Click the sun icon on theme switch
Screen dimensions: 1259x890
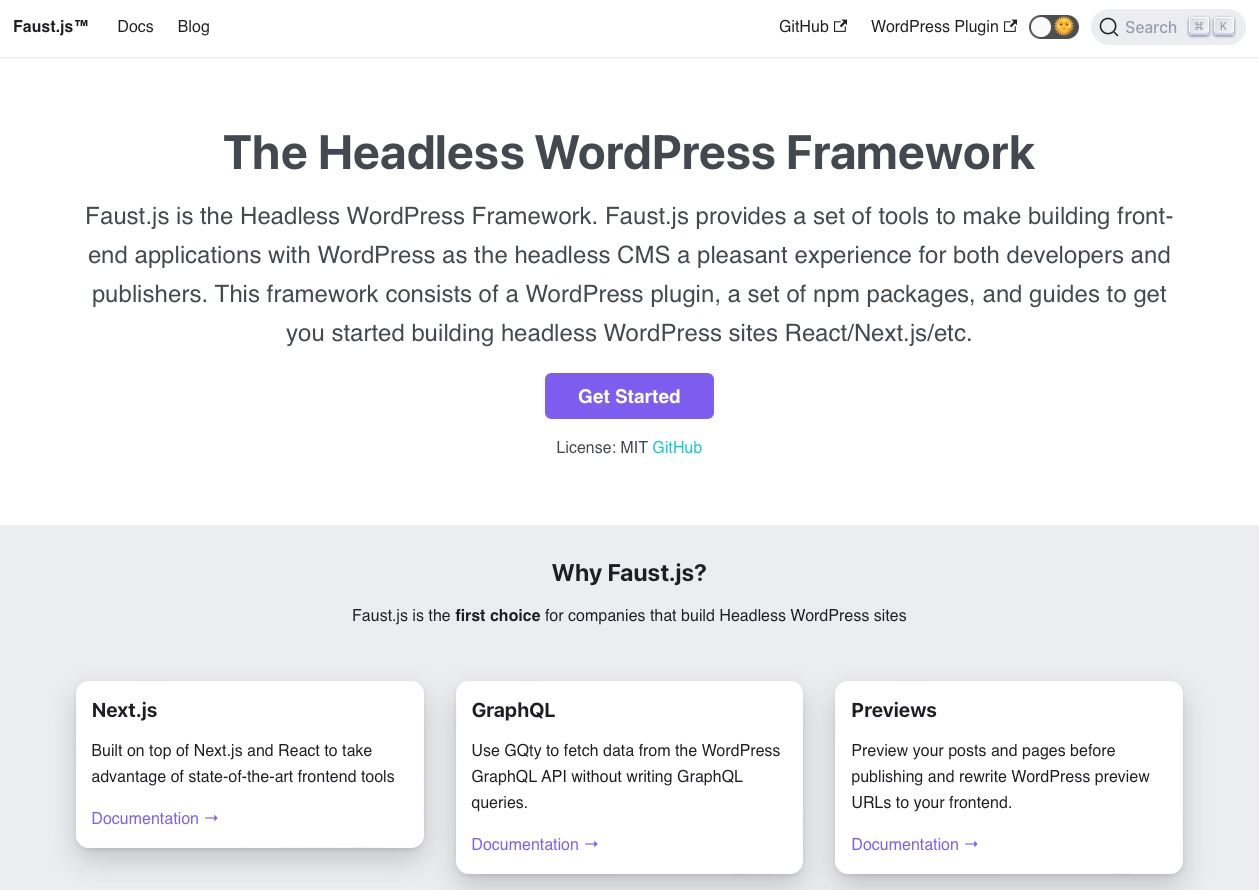pyautogui.click(x=1065, y=27)
